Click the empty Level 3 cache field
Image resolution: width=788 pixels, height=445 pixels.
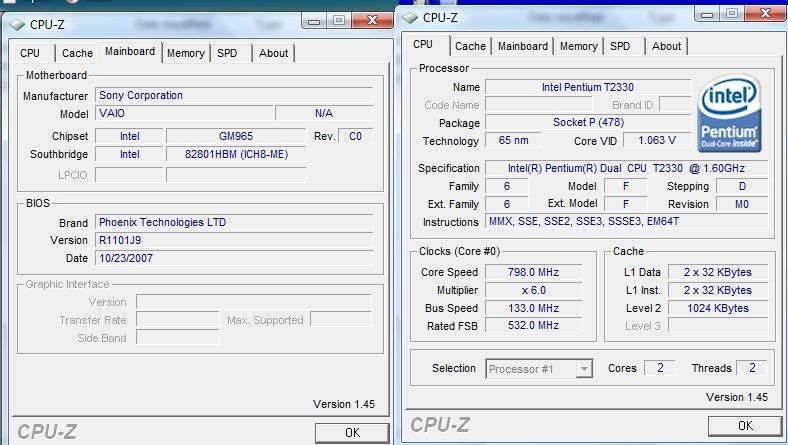coord(718,326)
